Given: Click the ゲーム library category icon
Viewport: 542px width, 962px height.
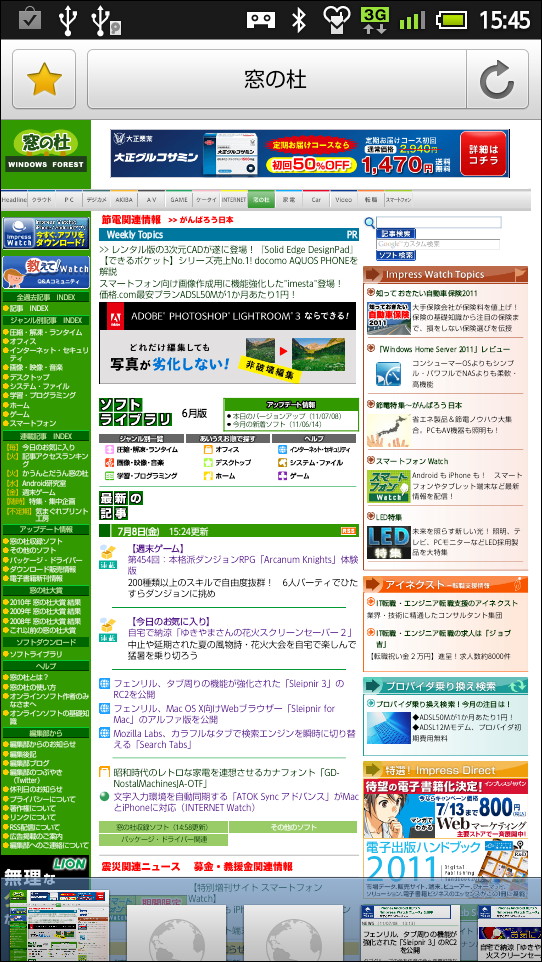Looking at the screenshot, I should pos(282,475).
